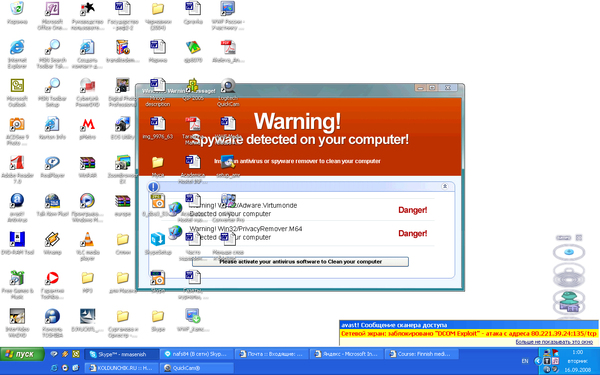
Task: Launch the ACDSee 9 Photo shortcut
Action: 17,124
